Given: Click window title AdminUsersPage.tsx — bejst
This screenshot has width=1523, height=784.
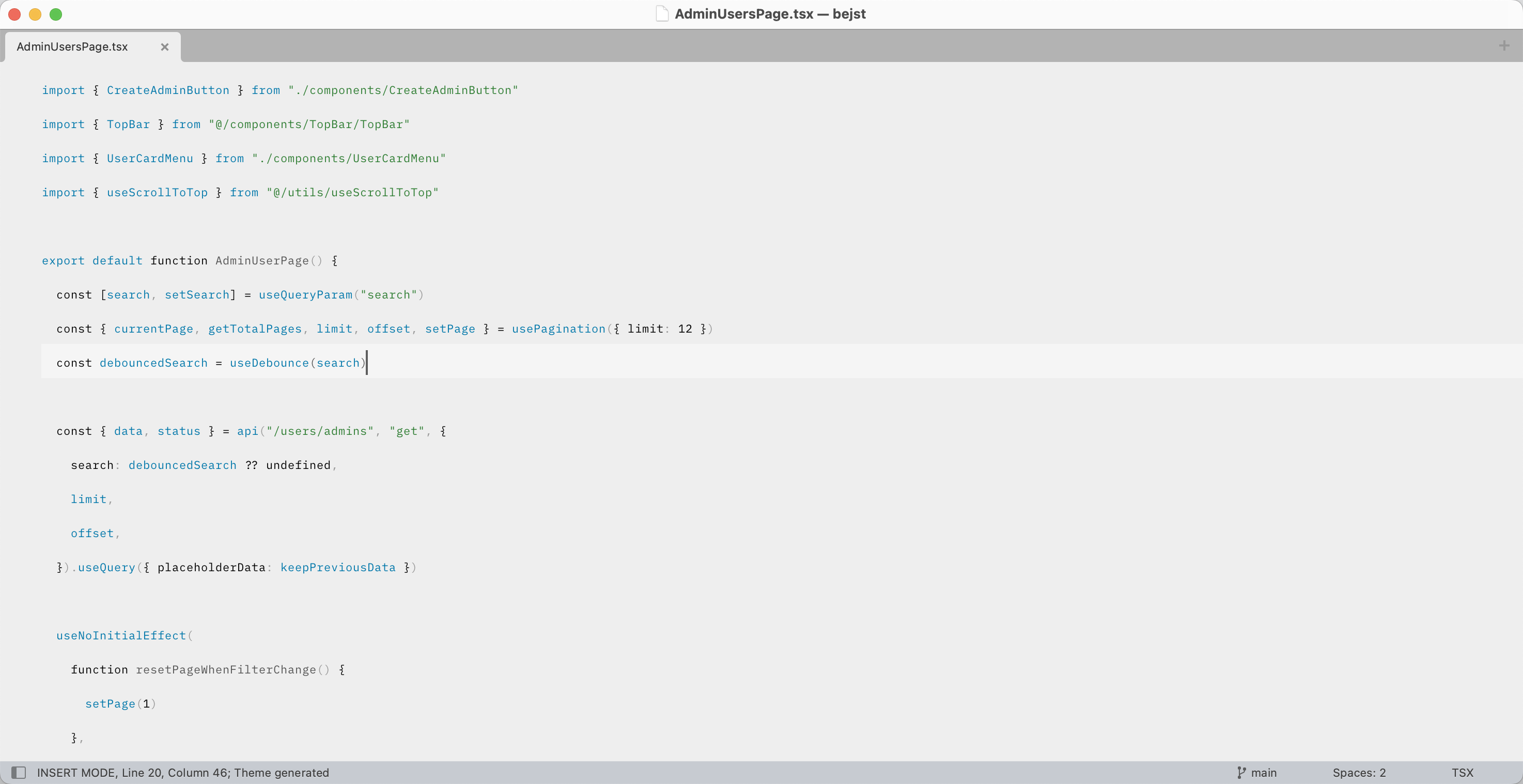Looking at the screenshot, I should tap(770, 13).
